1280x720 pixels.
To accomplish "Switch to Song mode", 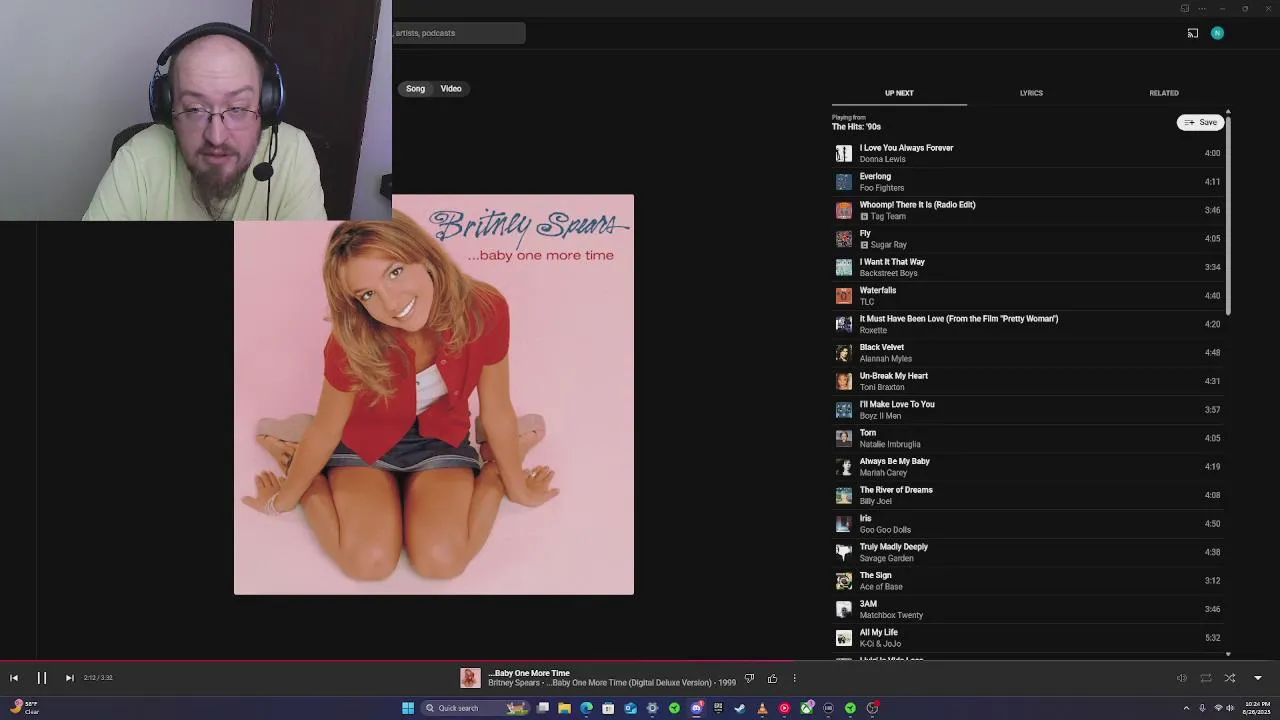I will (415, 89).
